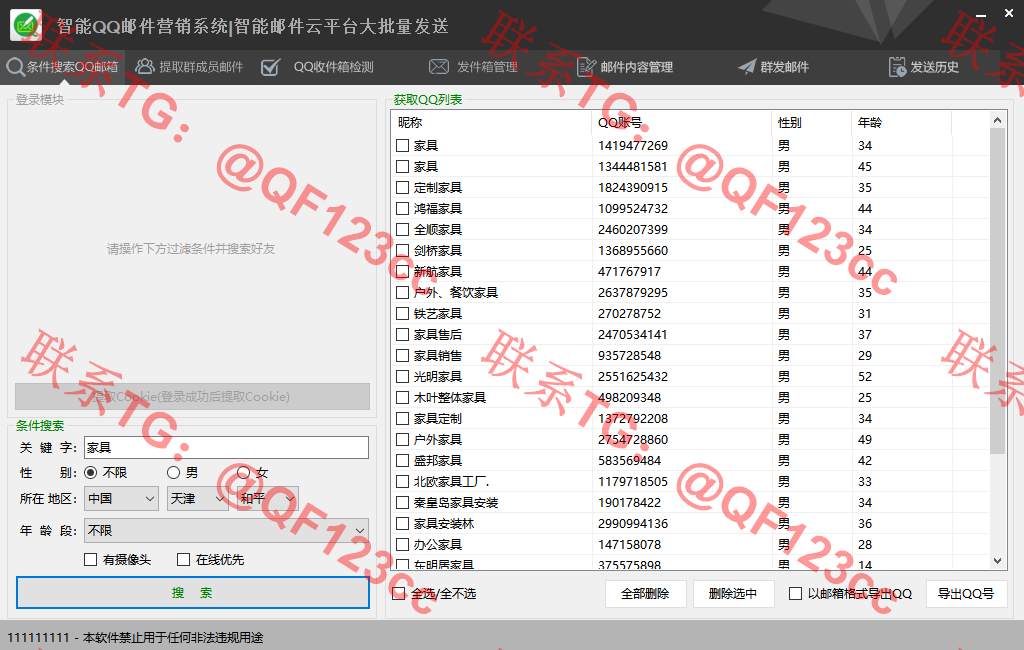This screenshot has height=650, width=1024.
Task: Click the paper plane icon beside 群发邮件
Action: [x=747, y=67]
